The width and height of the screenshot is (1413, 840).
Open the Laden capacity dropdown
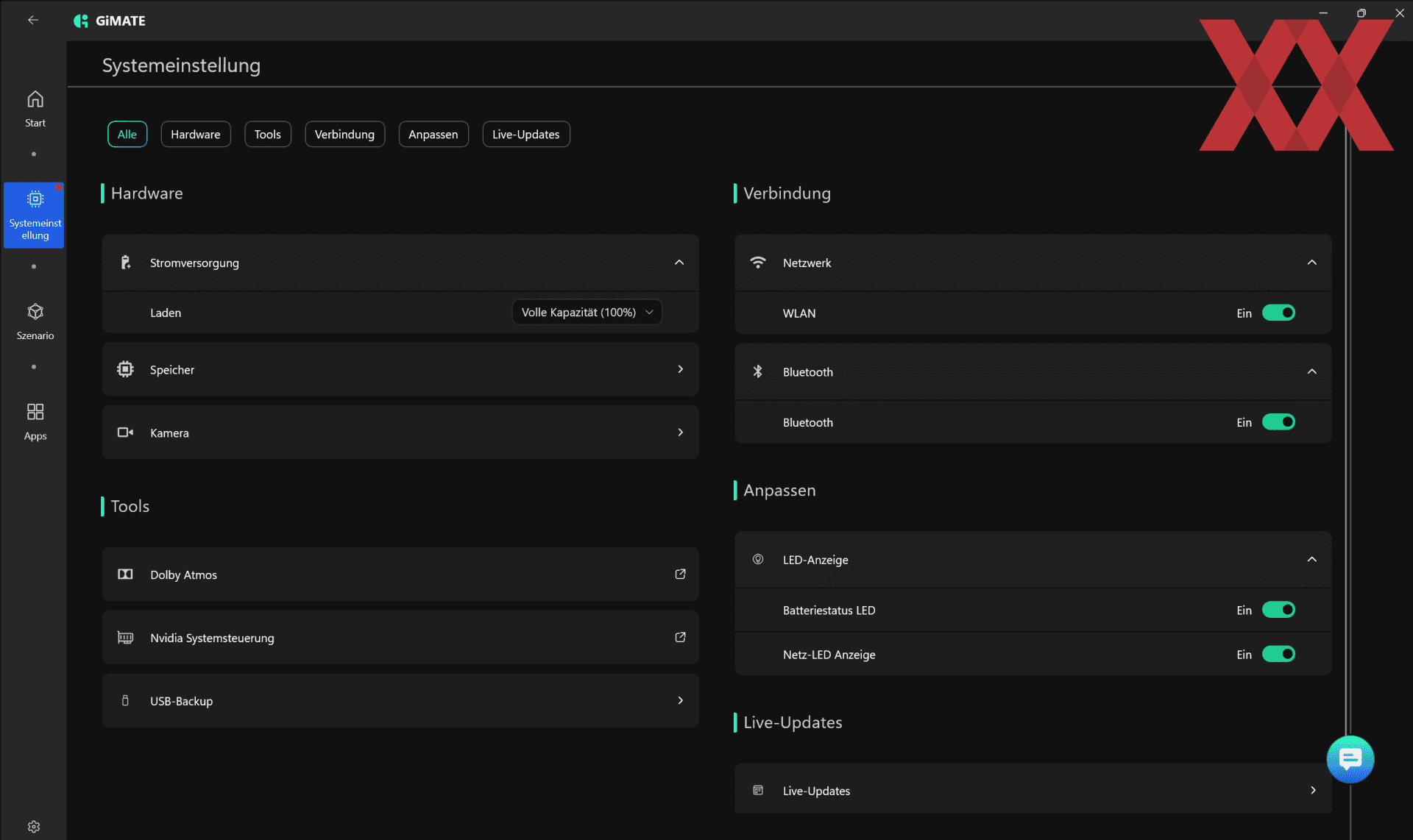point(587,313)
